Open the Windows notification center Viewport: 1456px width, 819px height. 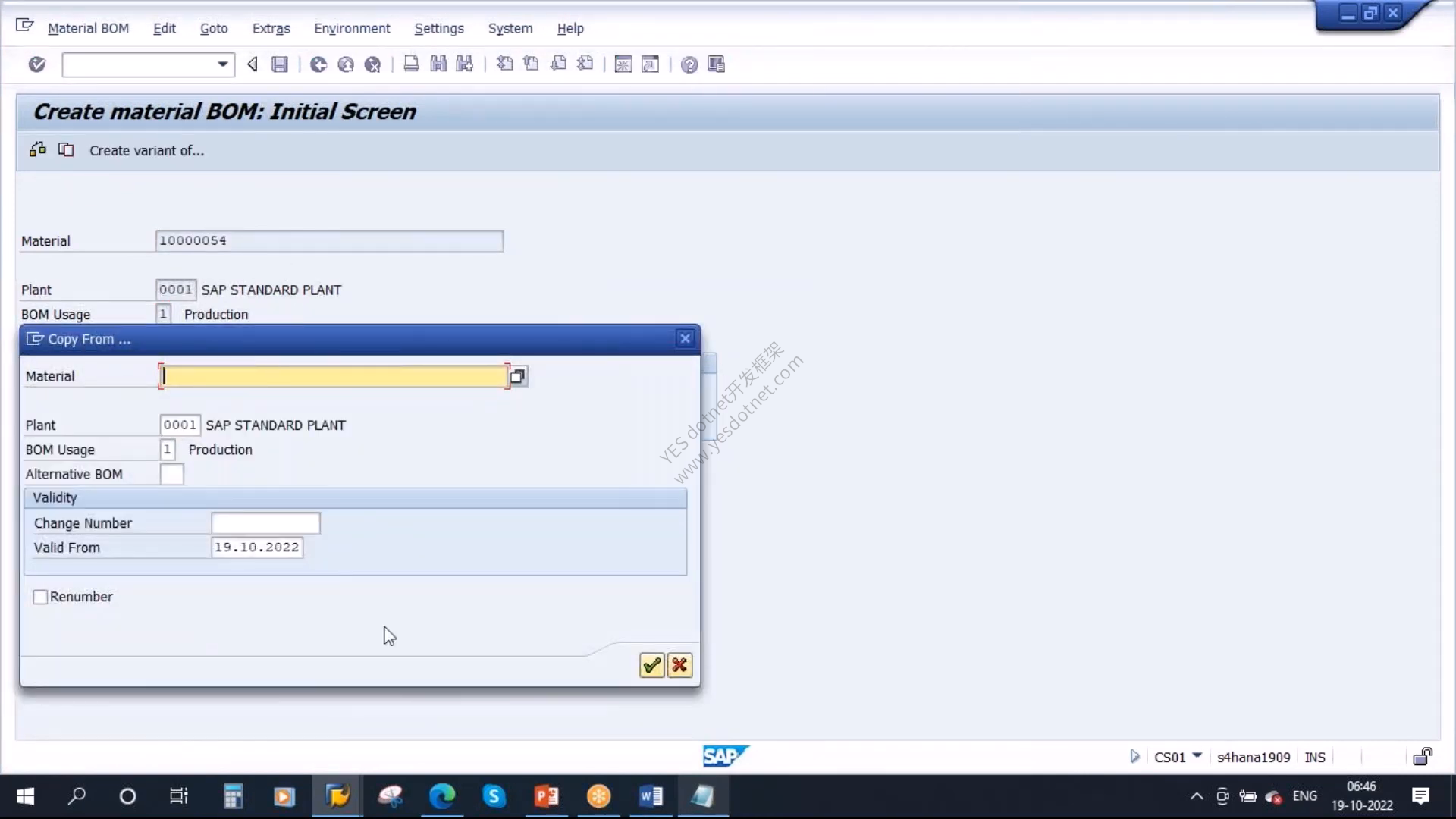coord(1421,796)
